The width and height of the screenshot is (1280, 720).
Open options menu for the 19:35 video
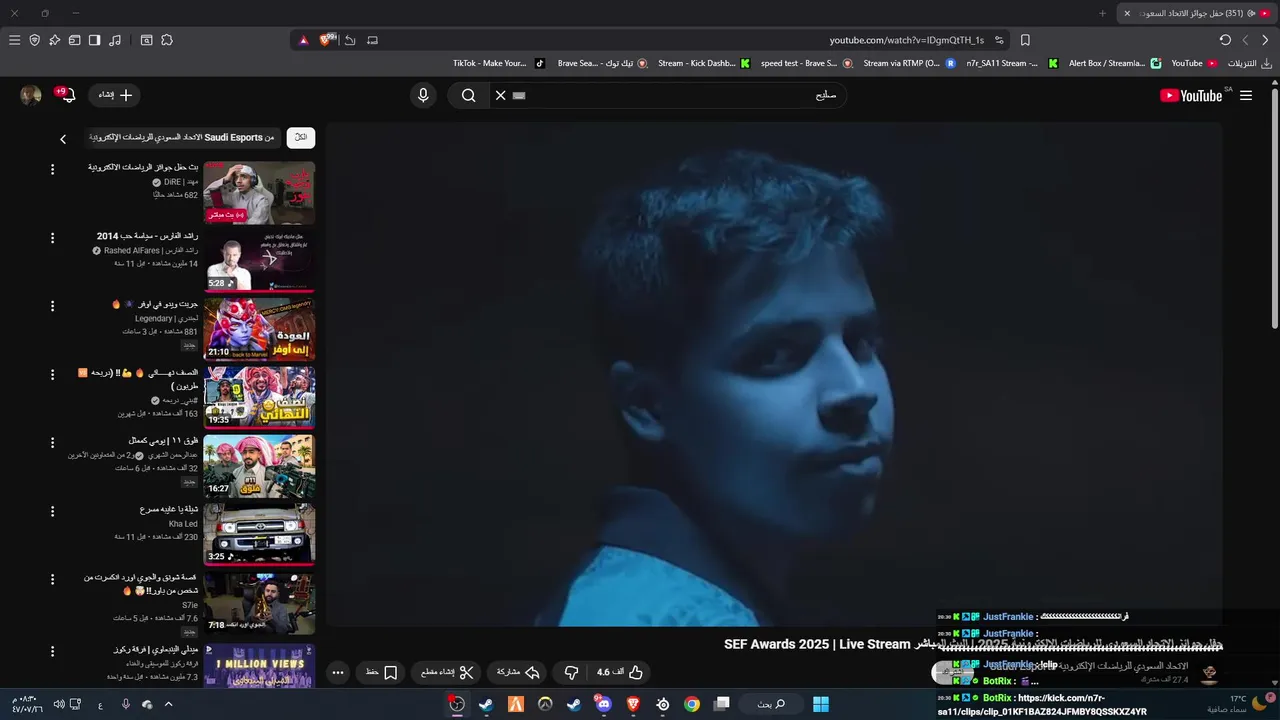[x=52, y=374]
